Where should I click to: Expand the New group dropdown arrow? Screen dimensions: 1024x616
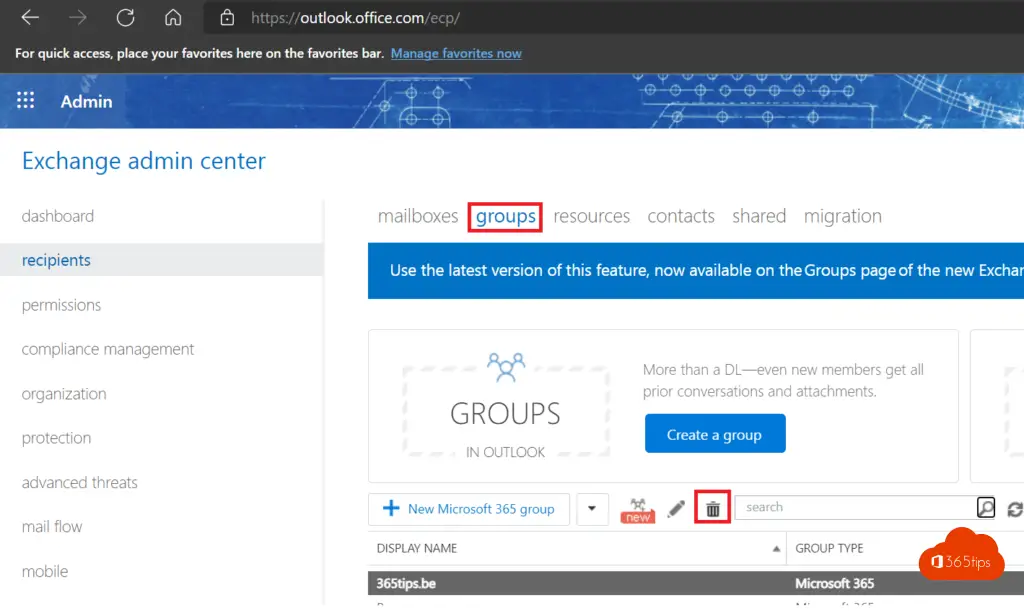coord(592,509)
